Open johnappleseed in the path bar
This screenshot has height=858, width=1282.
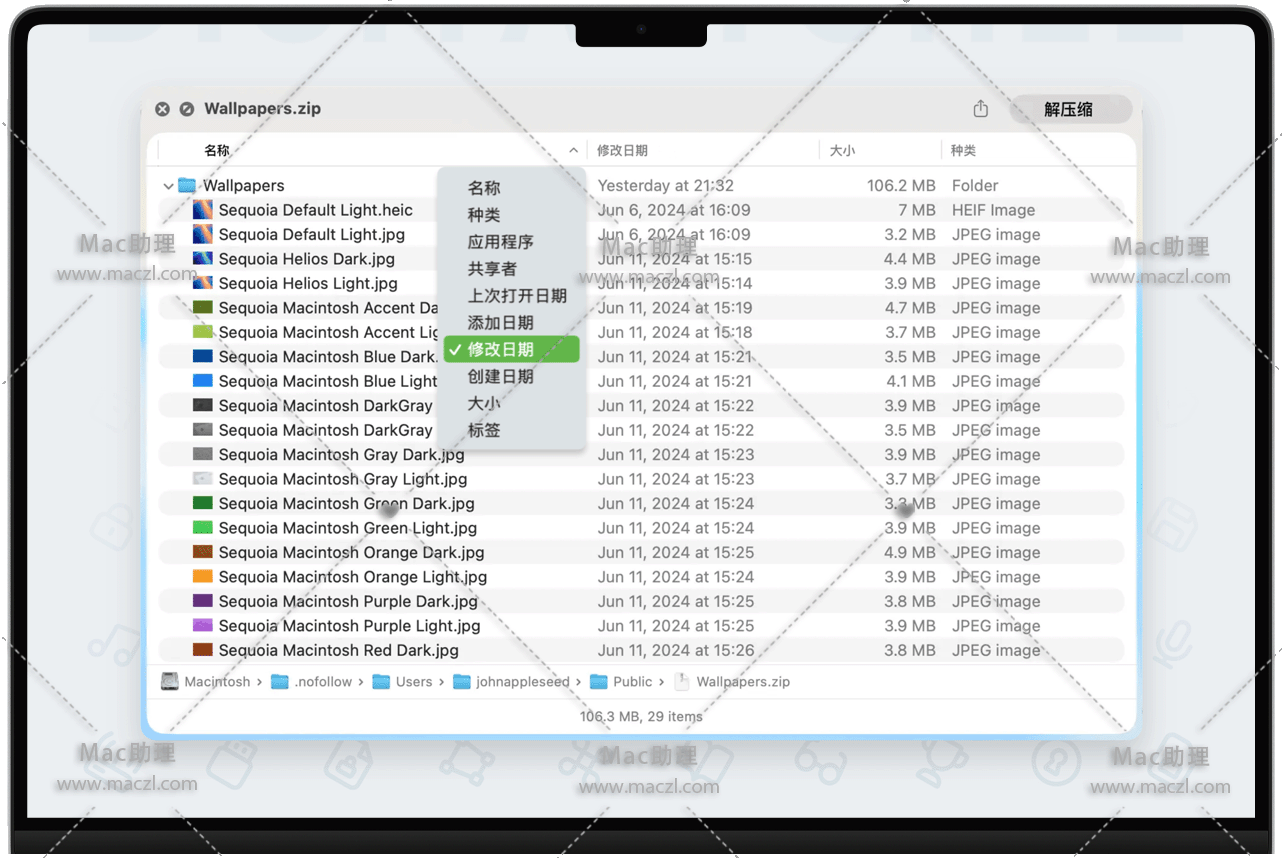(x=522, y=682)
